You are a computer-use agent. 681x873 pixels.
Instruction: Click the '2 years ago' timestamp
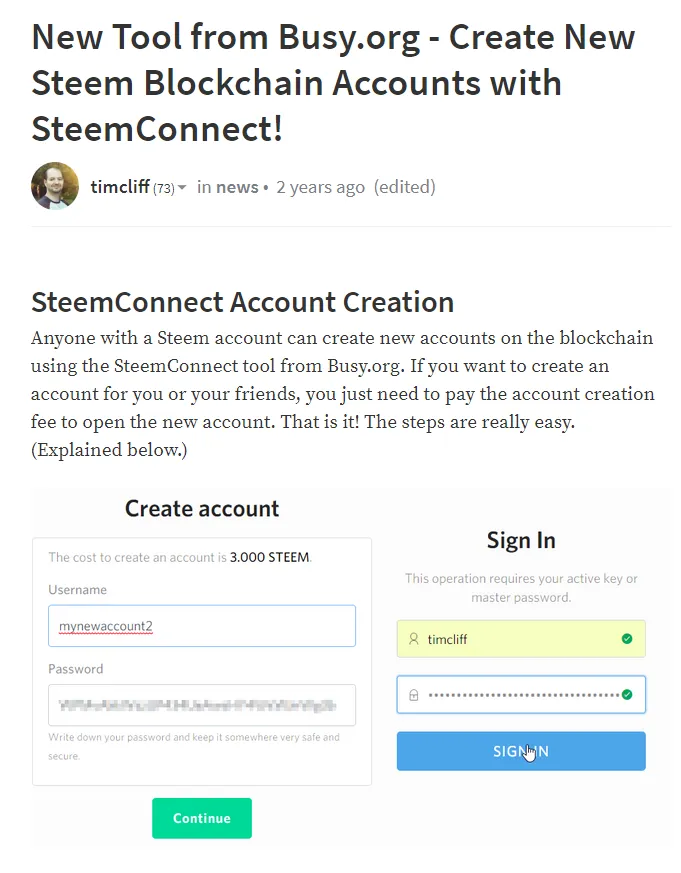coord(321,188)
